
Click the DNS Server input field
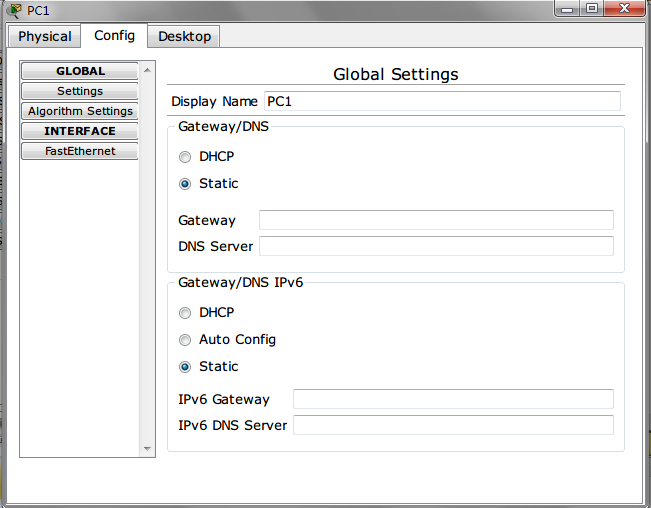(x=436, y=246)
